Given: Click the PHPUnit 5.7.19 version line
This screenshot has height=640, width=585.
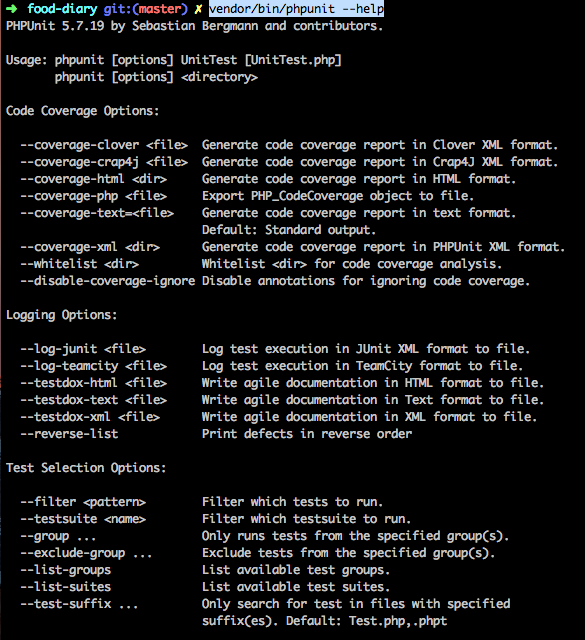Looking at the screenshot, I should pyautogui.click(x=194, y=26).
